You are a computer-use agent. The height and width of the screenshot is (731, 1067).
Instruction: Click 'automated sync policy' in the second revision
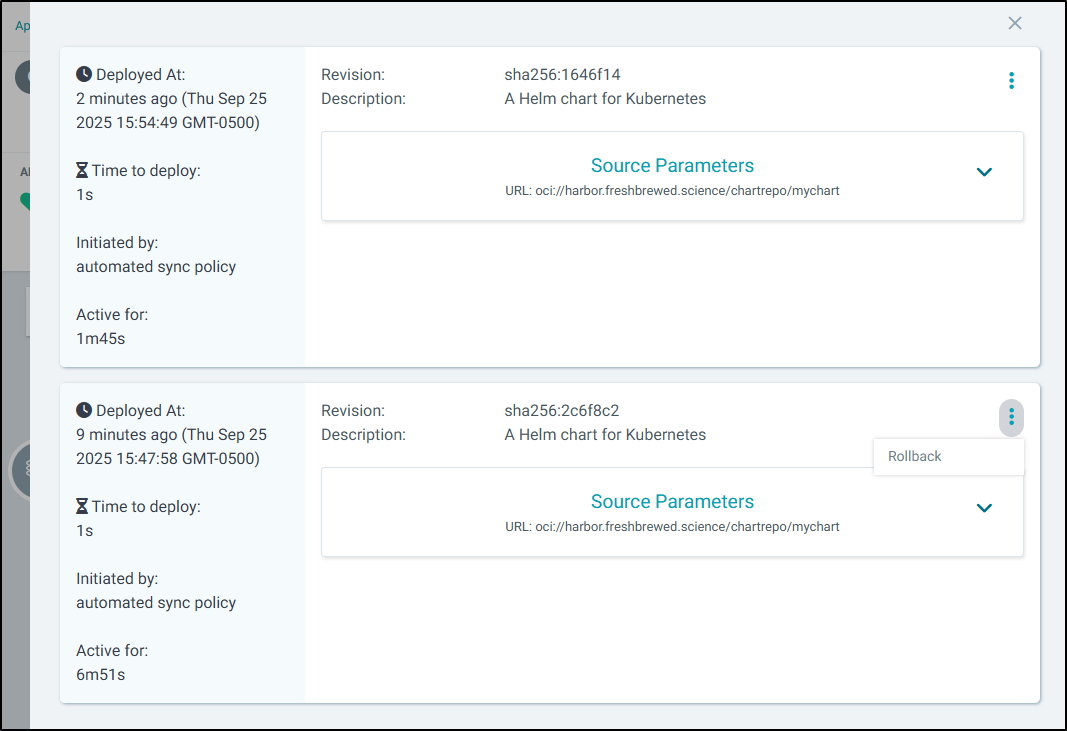pyautogui.click(x=156, y=603)
